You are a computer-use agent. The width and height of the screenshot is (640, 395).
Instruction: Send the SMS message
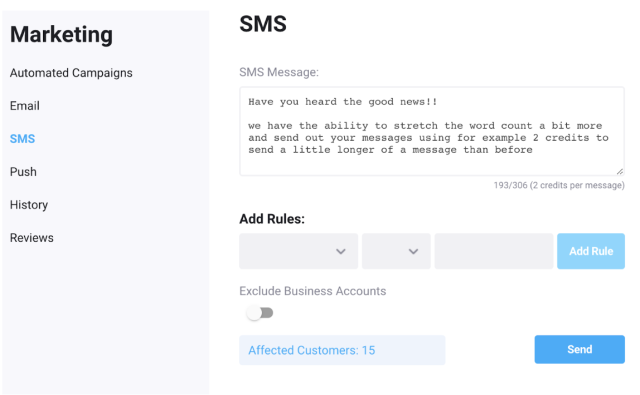coord(580,349)
